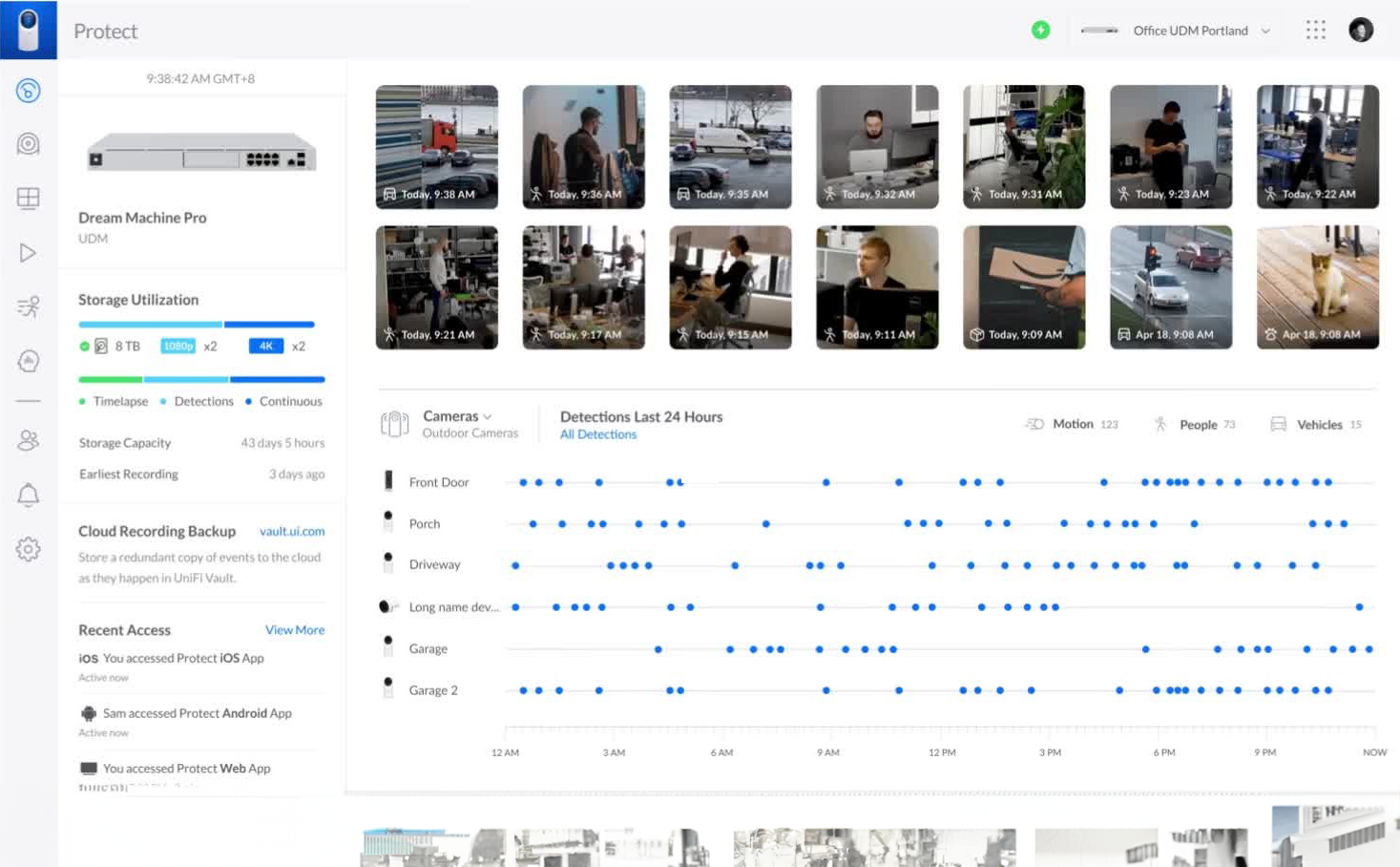The width and height of the screenshot is (1400, 867).
Task: Open the sidebar icon below Detections
Action: pyautogui.click(x=29, y=361)
